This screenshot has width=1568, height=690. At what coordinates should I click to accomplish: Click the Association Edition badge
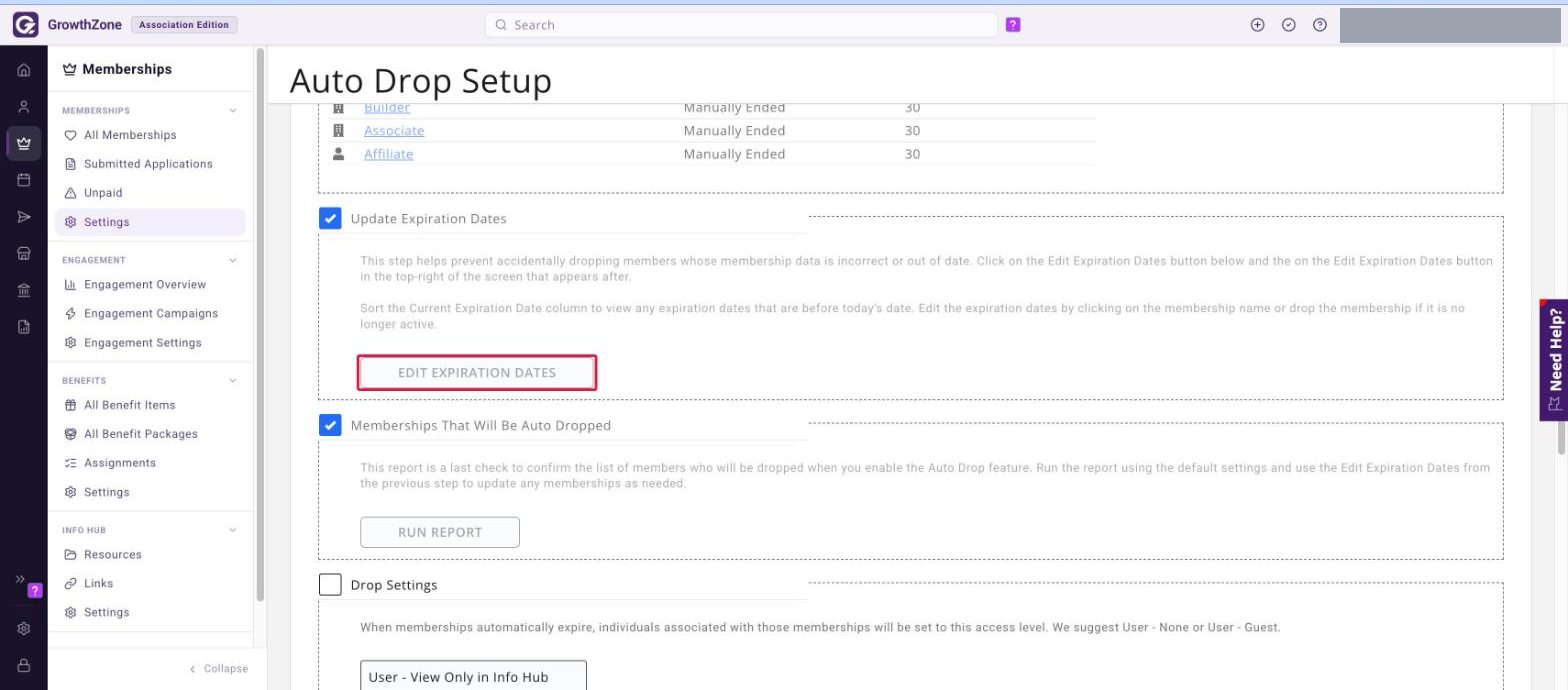184,25
